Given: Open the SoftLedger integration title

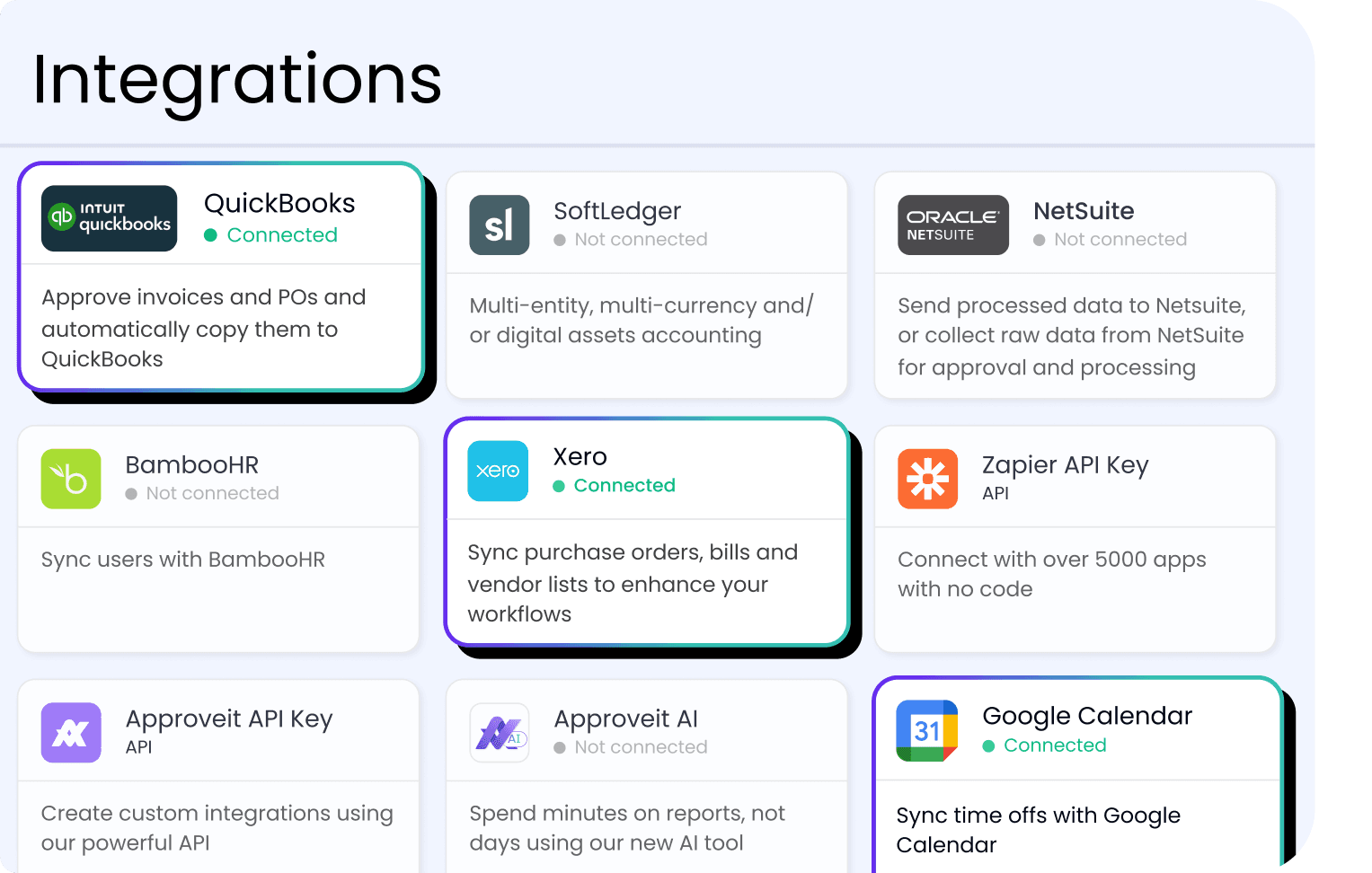Looking at the screenshot, I should click(x=617, y=211).
